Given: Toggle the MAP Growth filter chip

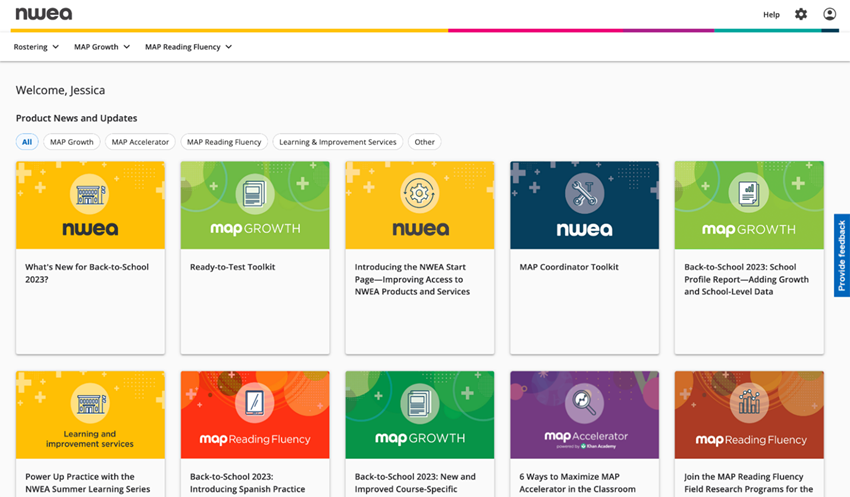Looking at the screenshot, I should tap(72, 142).
